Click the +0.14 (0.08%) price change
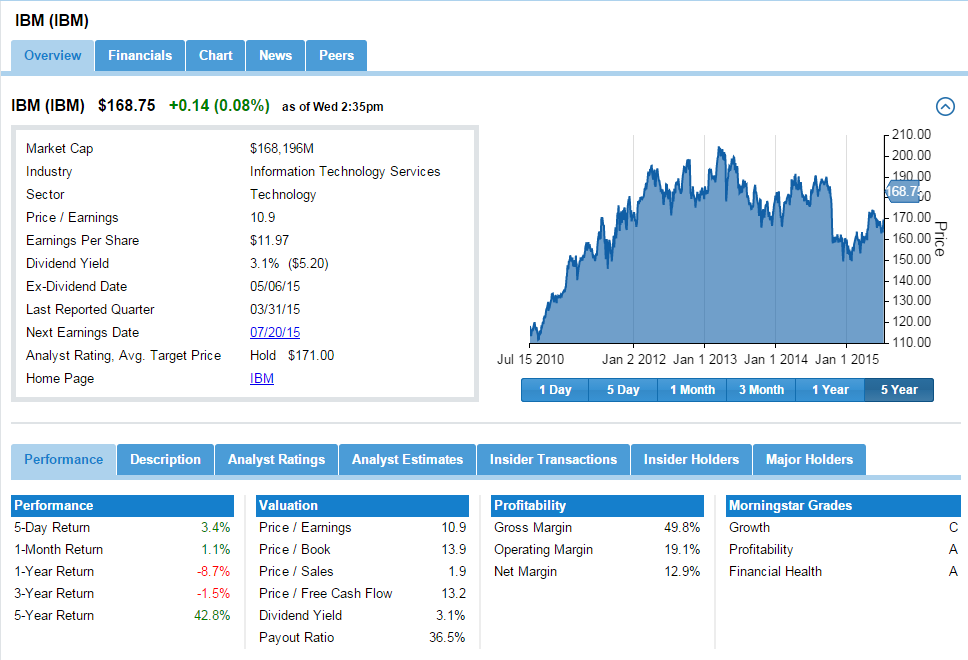Screen dimensions: 968x660 pyautogui.click(x=219, y=106)
